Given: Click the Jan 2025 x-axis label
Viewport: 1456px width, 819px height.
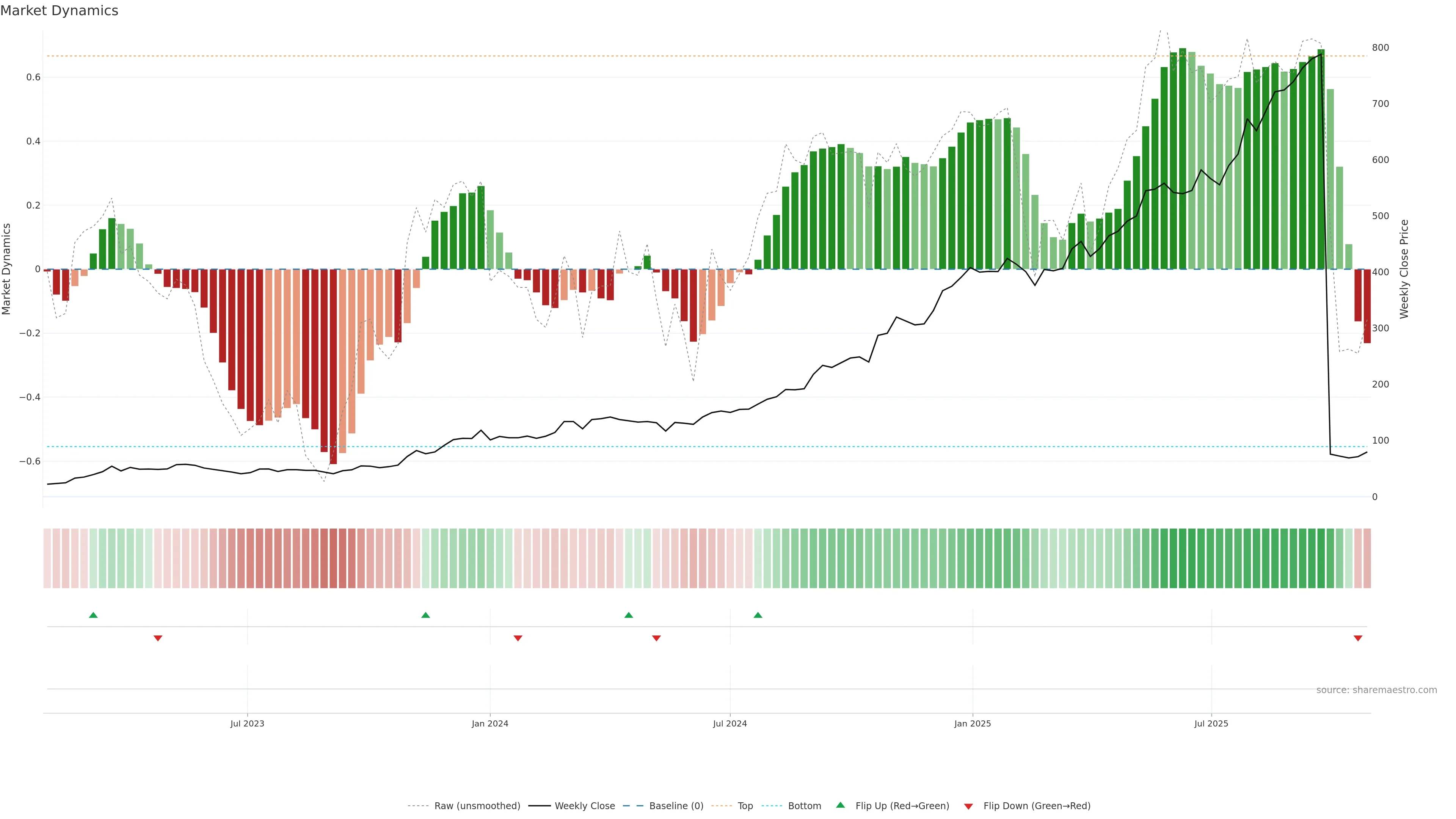Looking at the screenshot, I should [x=972, y=723].
